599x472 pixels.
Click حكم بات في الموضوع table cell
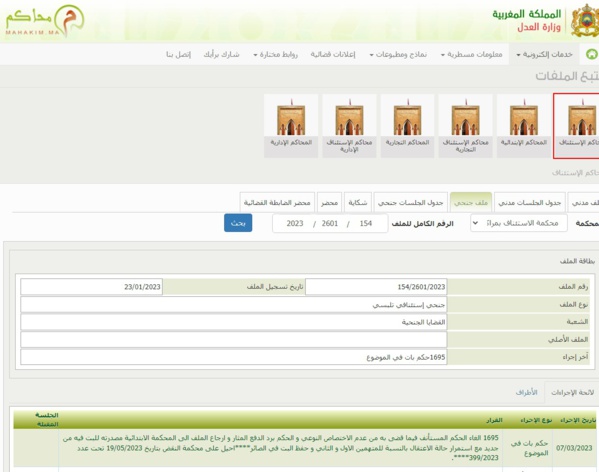(x=529, y=448)
